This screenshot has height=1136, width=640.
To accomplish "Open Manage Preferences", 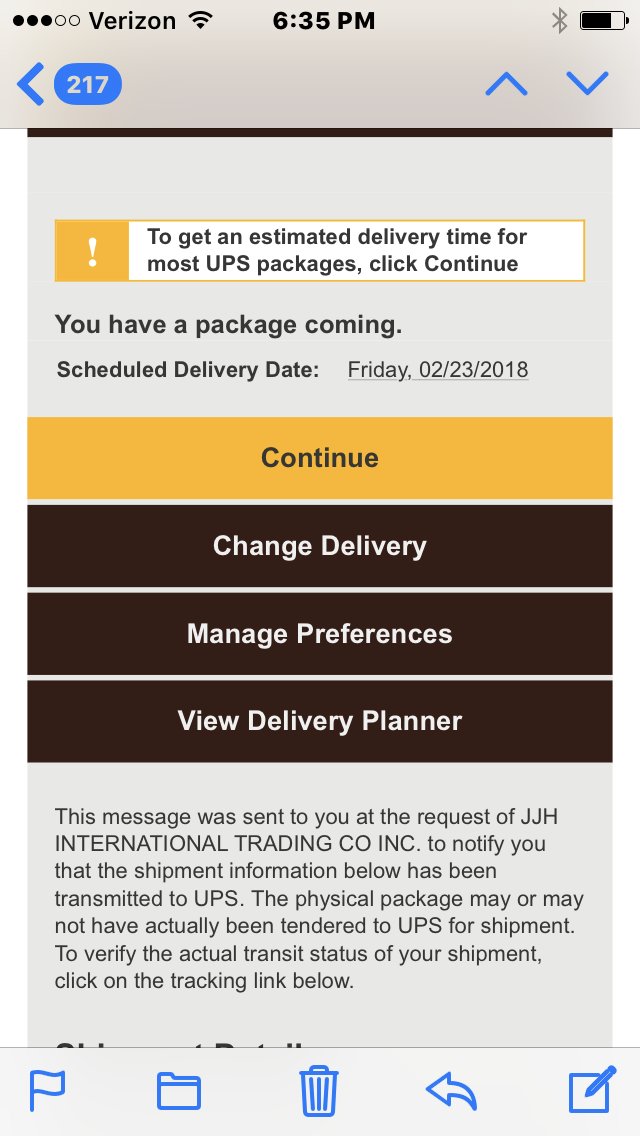I will coord(320,634).
